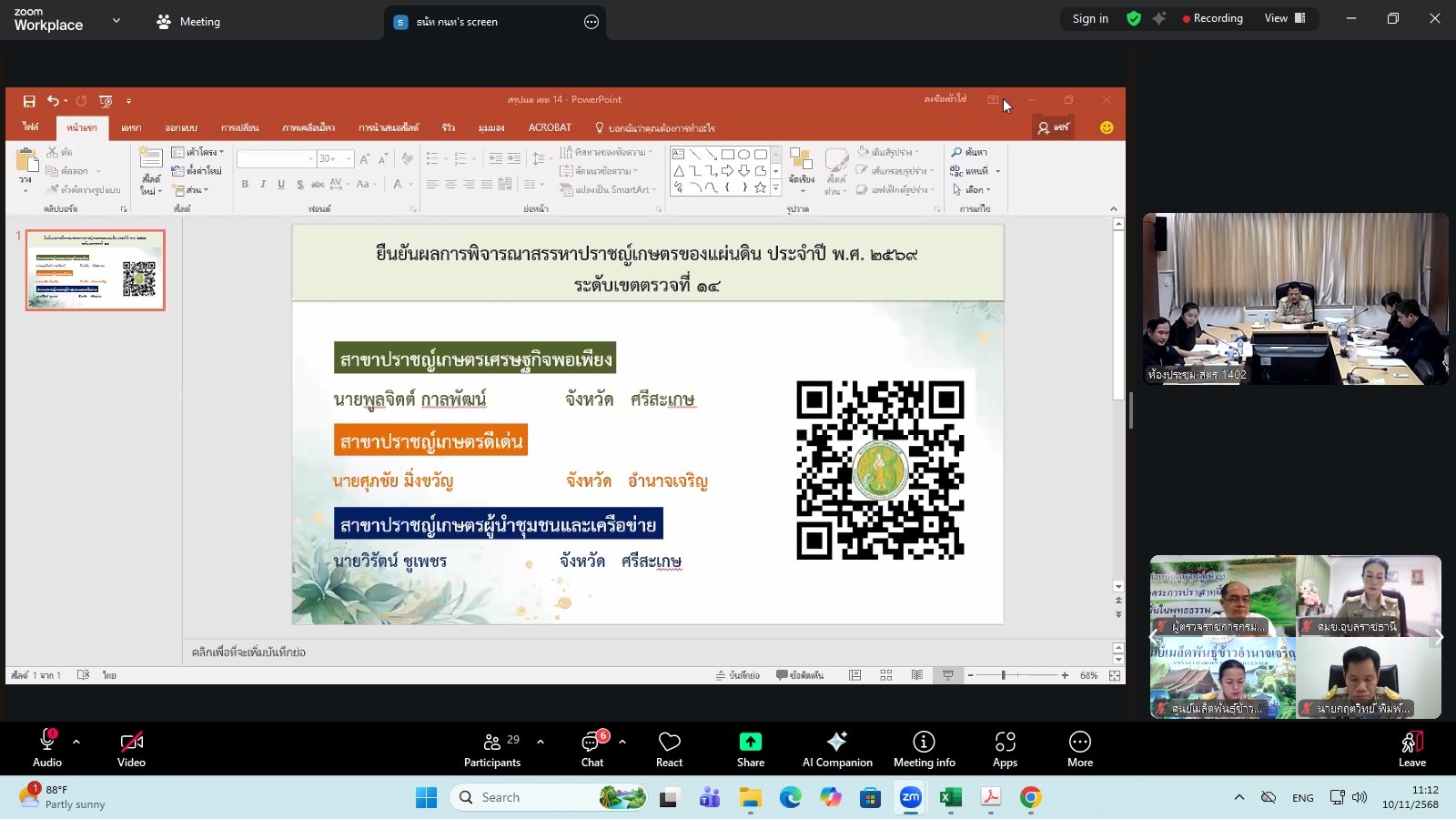Click the Shape Fill icon
1456x819 pixels.
pyautogui.click(x=863, y=152)
